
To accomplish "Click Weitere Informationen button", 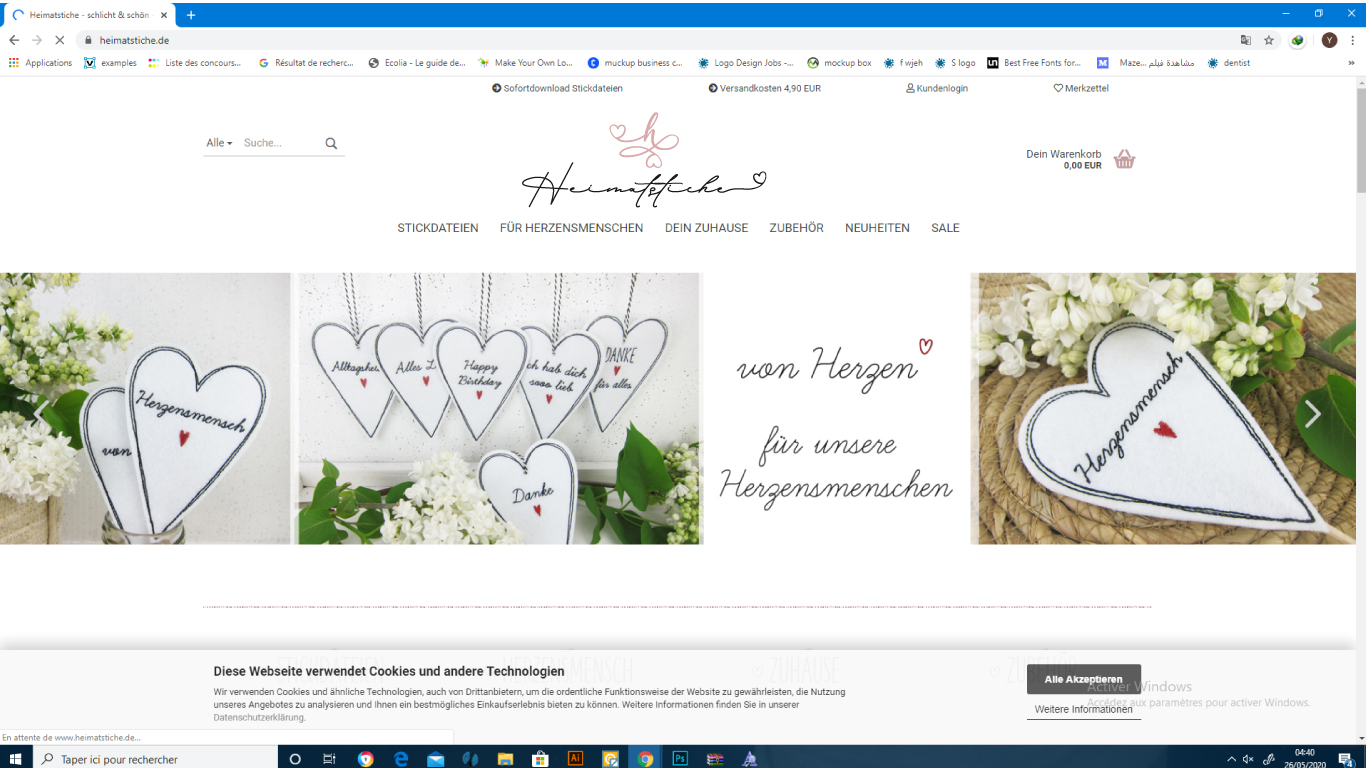I will 1084,709.
